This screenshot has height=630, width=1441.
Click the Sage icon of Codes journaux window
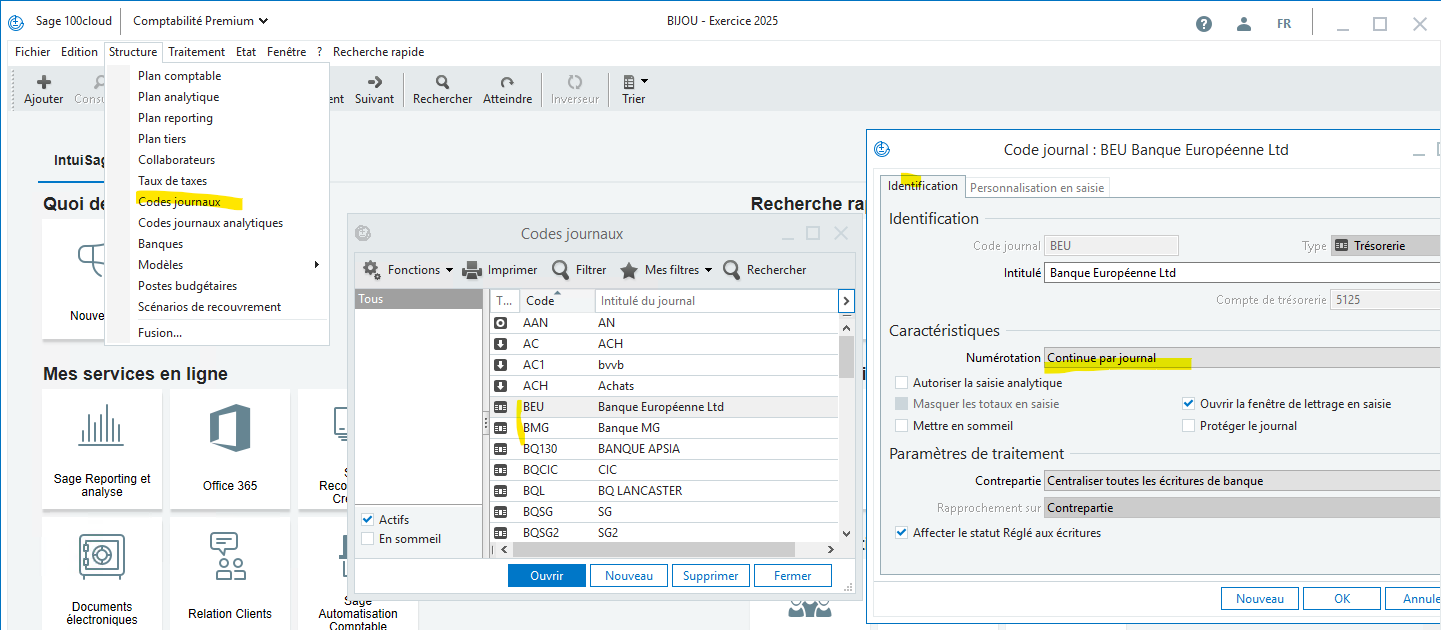click(363, 233)
